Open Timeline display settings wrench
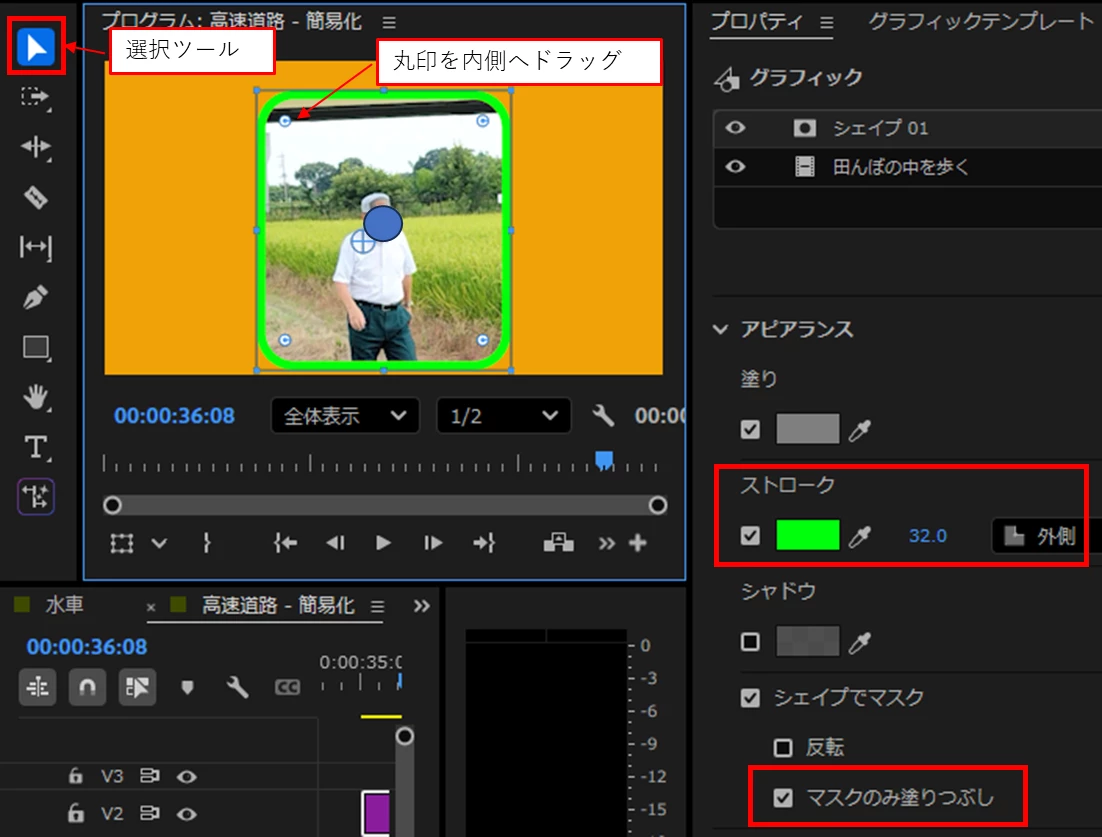1102x837 pixels. (238, 687)
